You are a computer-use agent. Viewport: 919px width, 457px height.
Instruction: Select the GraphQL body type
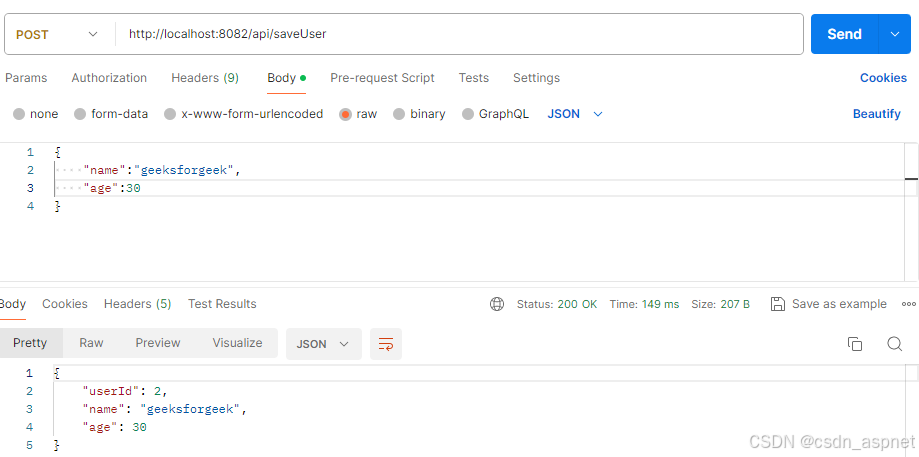pos(495,114)
